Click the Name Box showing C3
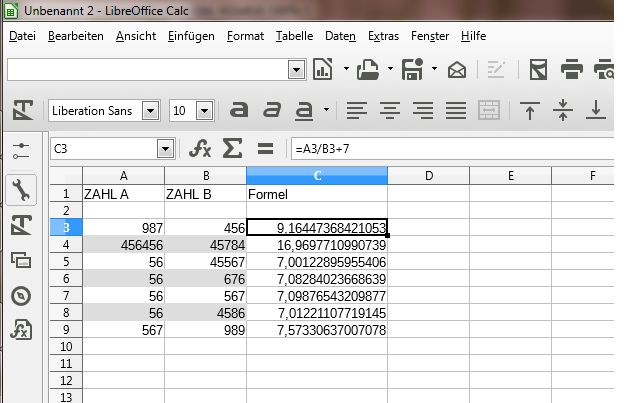The image size is (644, 403). [x=104, y=148]
